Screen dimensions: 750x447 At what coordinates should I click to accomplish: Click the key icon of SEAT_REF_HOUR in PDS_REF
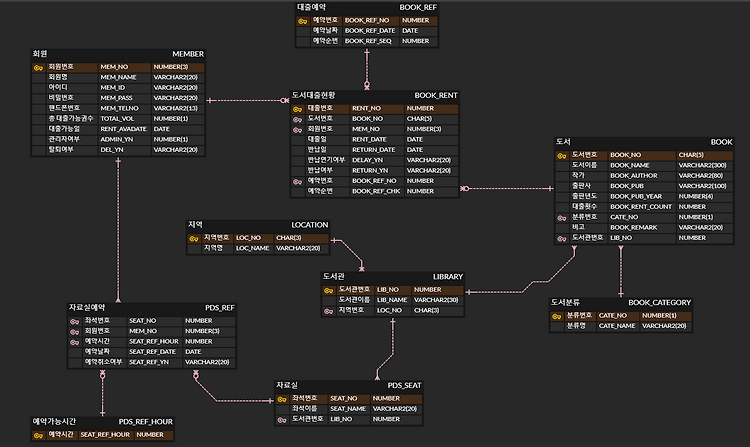pos(74,342)
